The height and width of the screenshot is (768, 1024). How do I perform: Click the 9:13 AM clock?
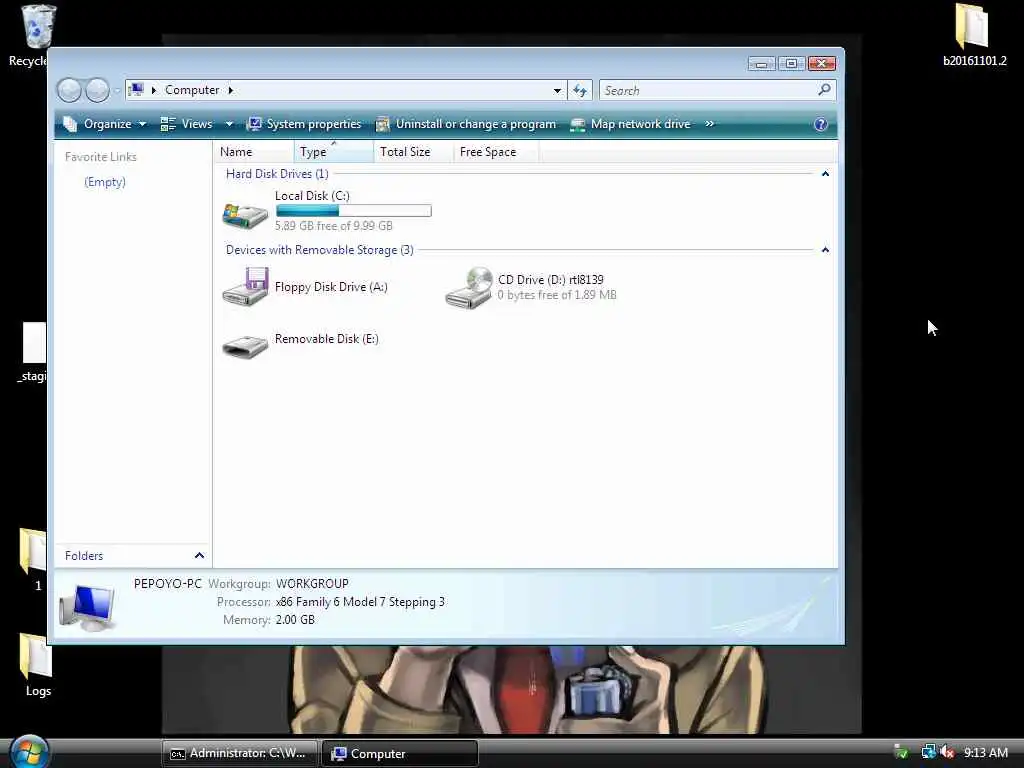[985, 752]
